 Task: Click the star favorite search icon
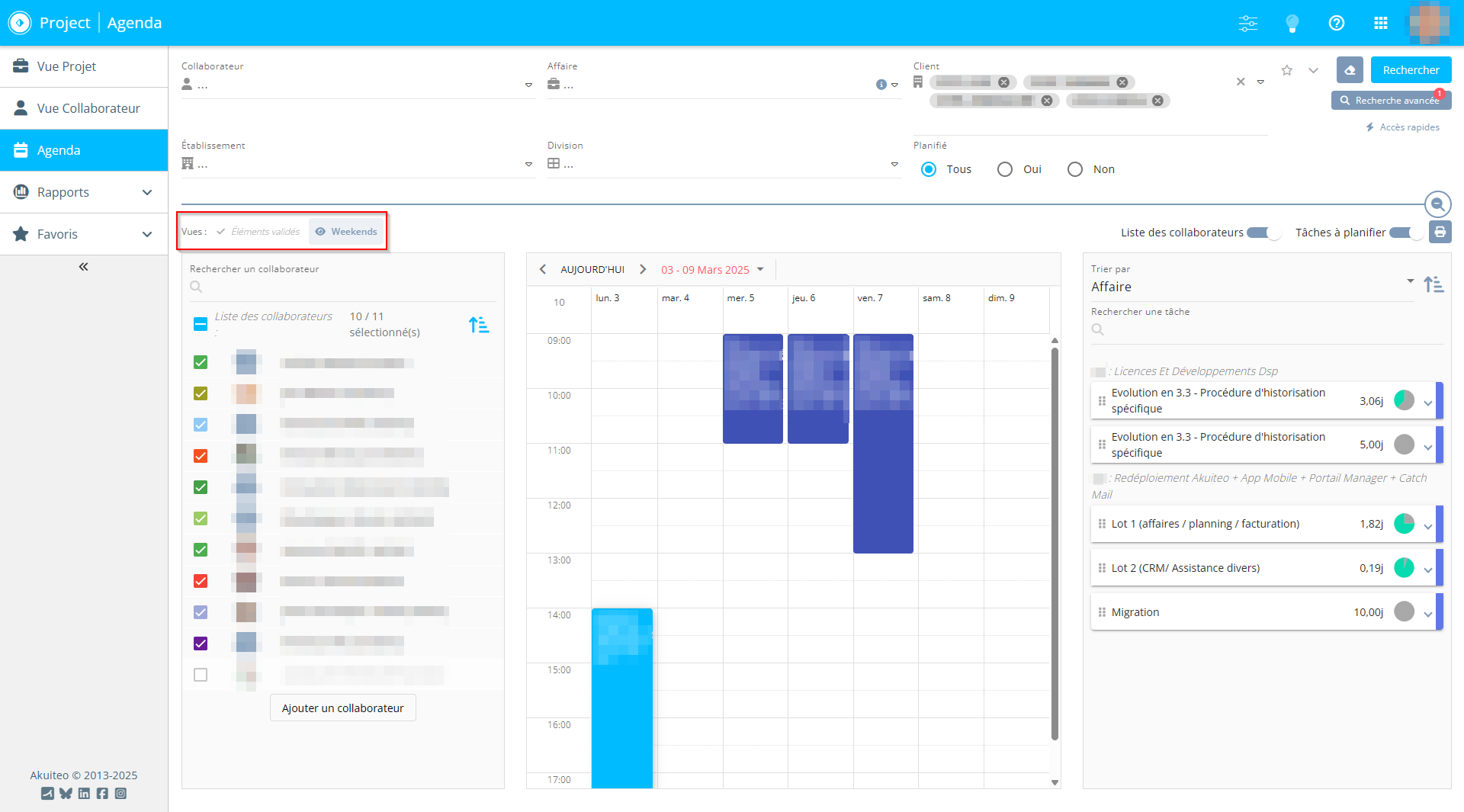tap(1287, 70)
